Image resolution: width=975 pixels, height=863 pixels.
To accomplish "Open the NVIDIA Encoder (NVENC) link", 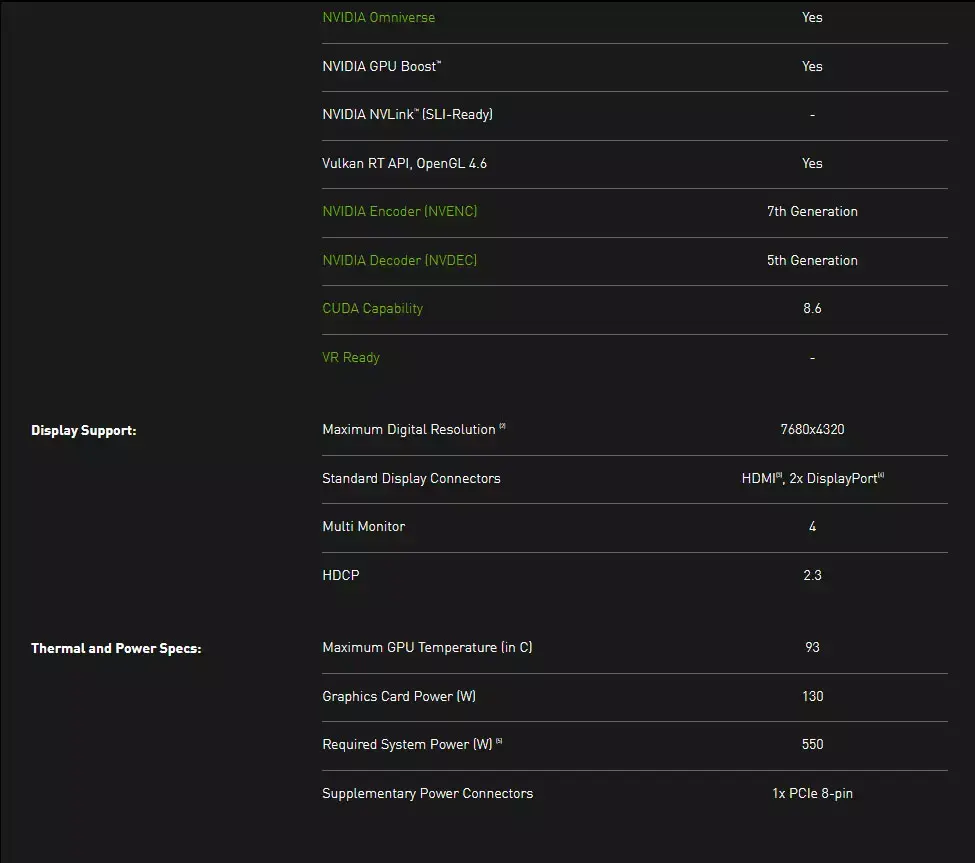I will tap(399, 211).
